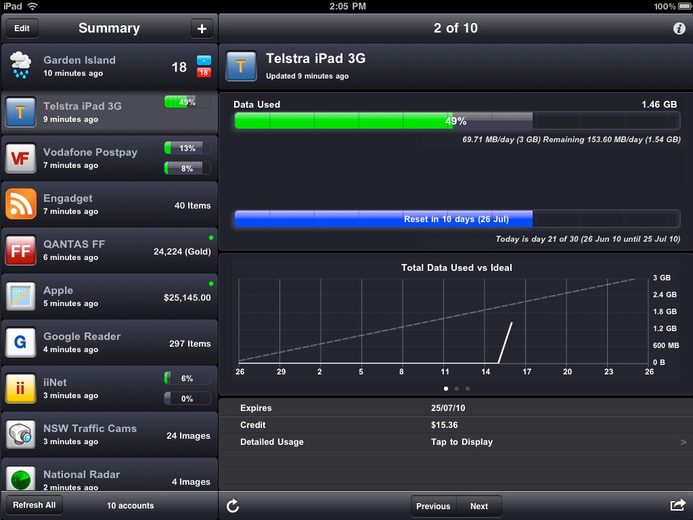Screen dimensions: 693x520
Task: Open the QANTAS FF red icon
Action: click(20, 251)
